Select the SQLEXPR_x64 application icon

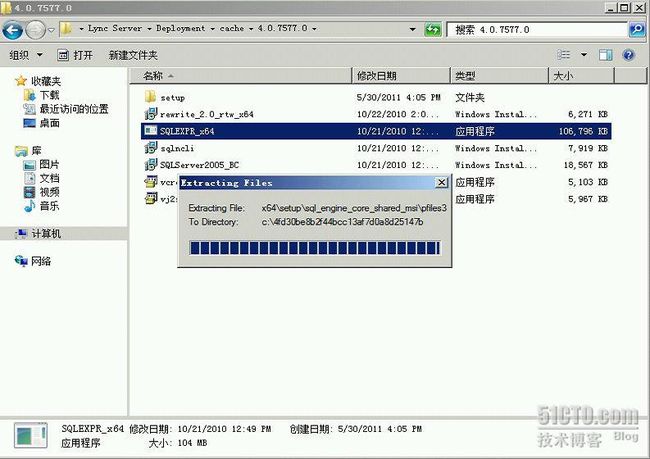(150, 131)
